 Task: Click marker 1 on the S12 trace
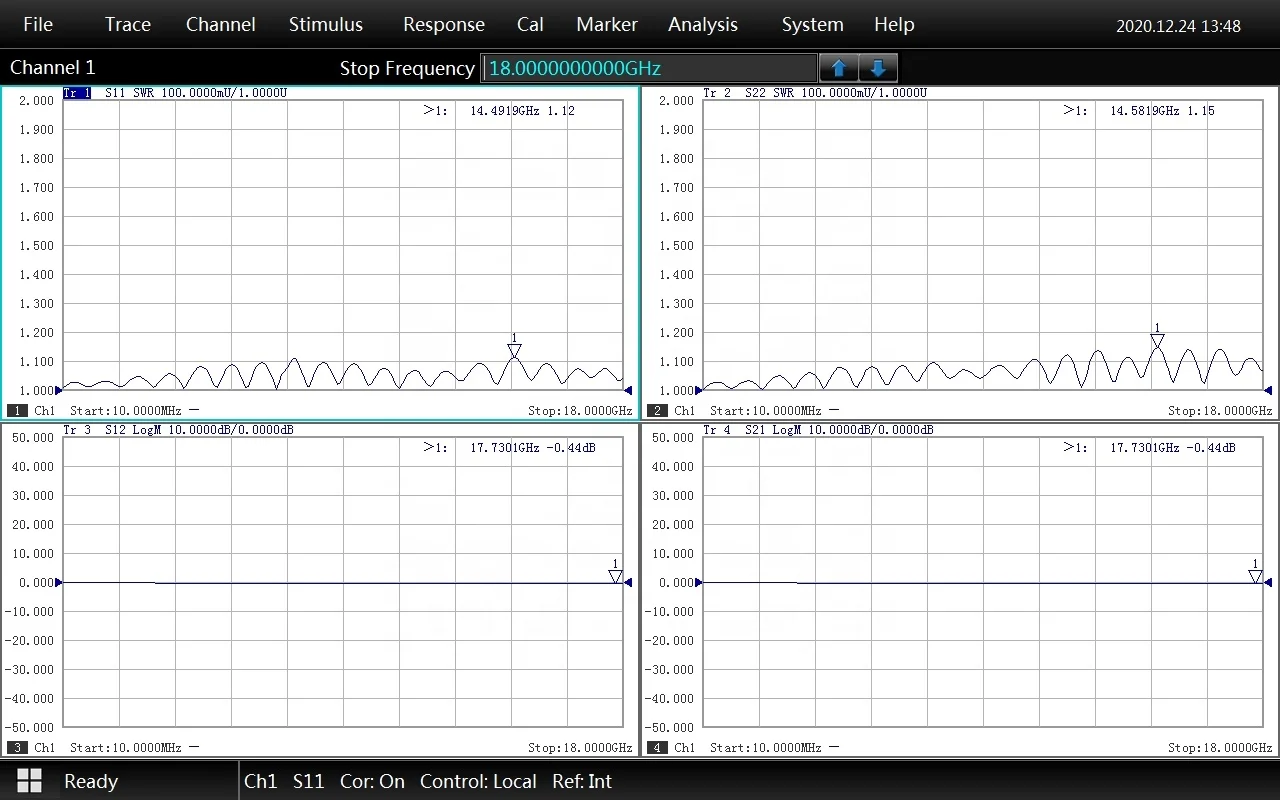coord(615,576)
